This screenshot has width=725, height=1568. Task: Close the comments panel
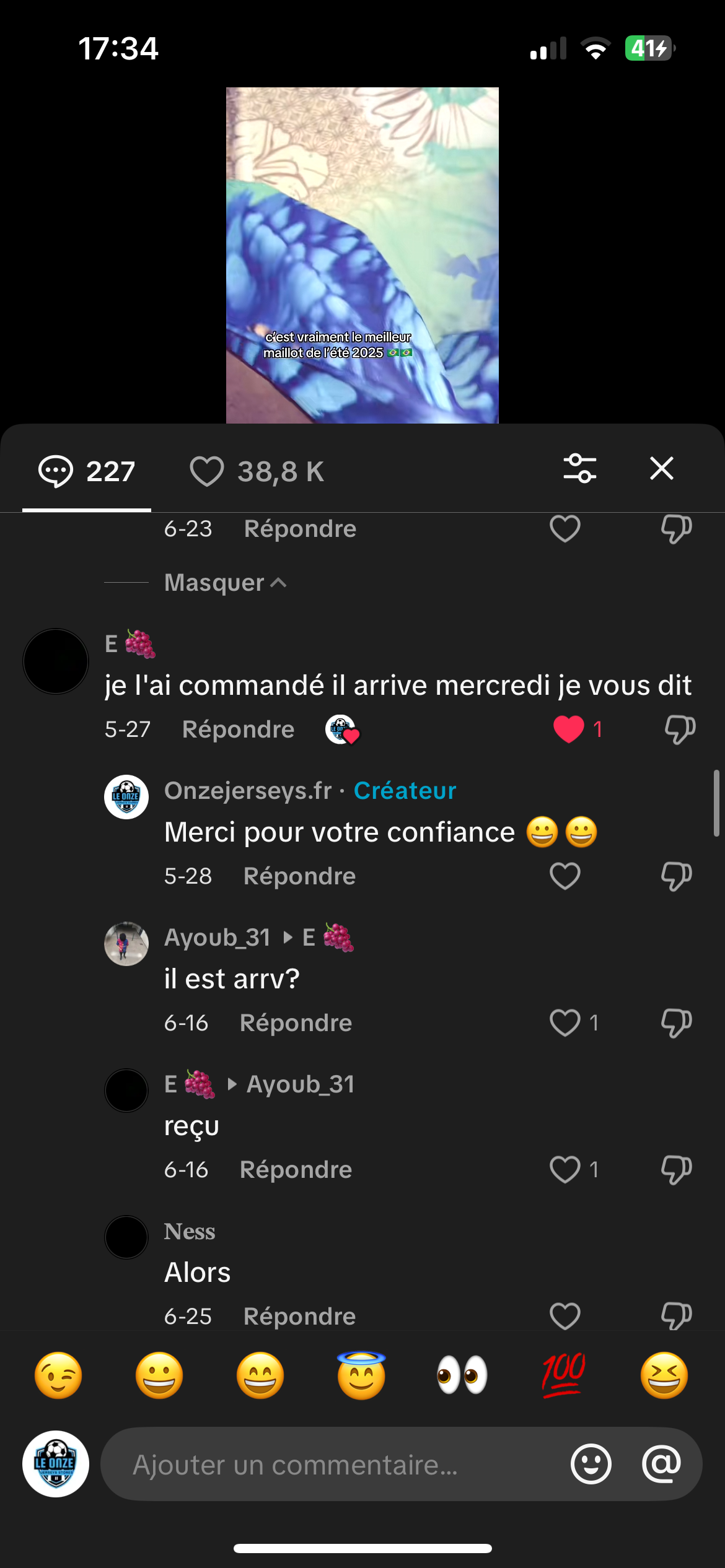[661, 469]
